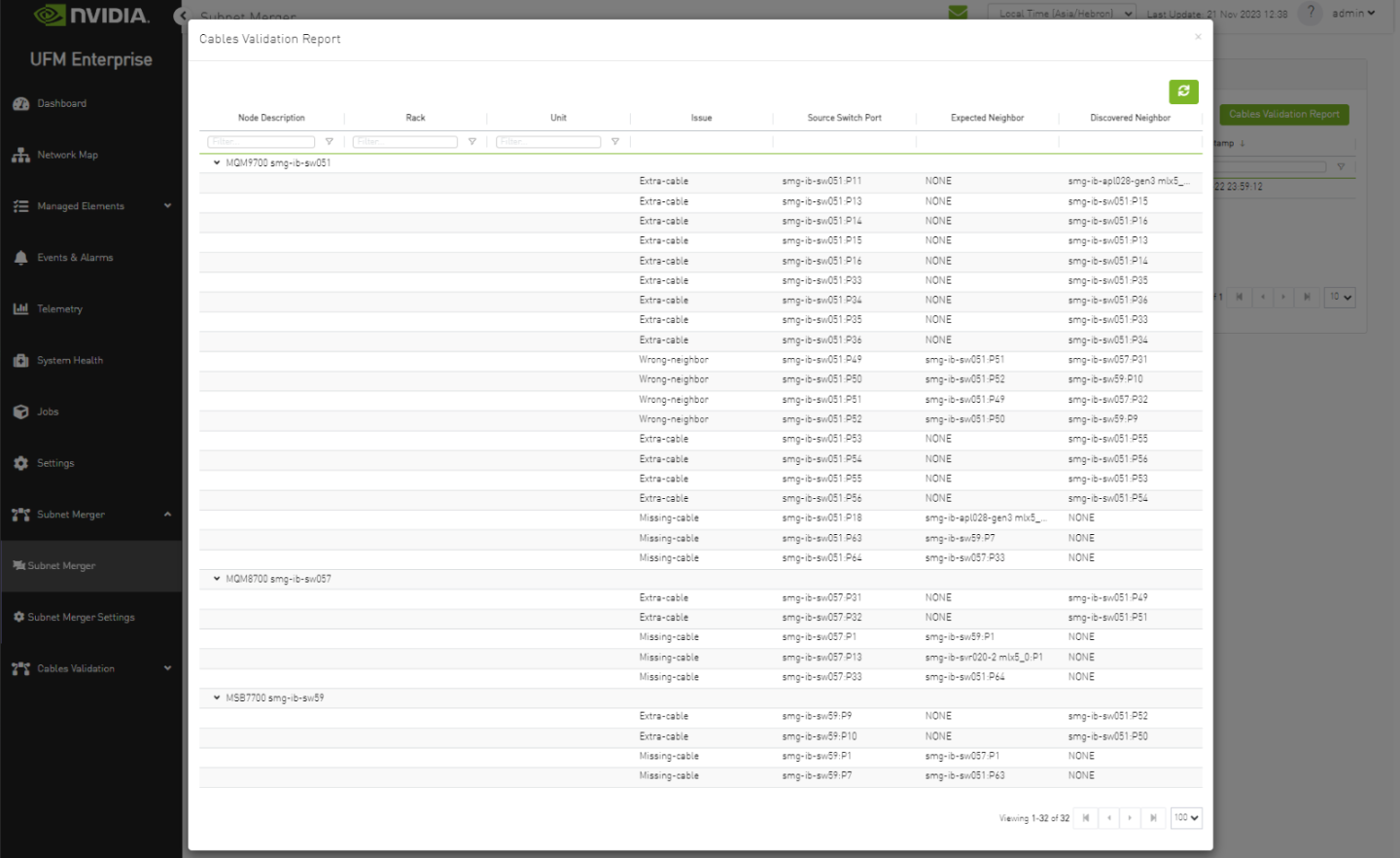Click the Cables Validation Report button
The height and width of the screenshot is (858, 1400).
pos(1283,114)
